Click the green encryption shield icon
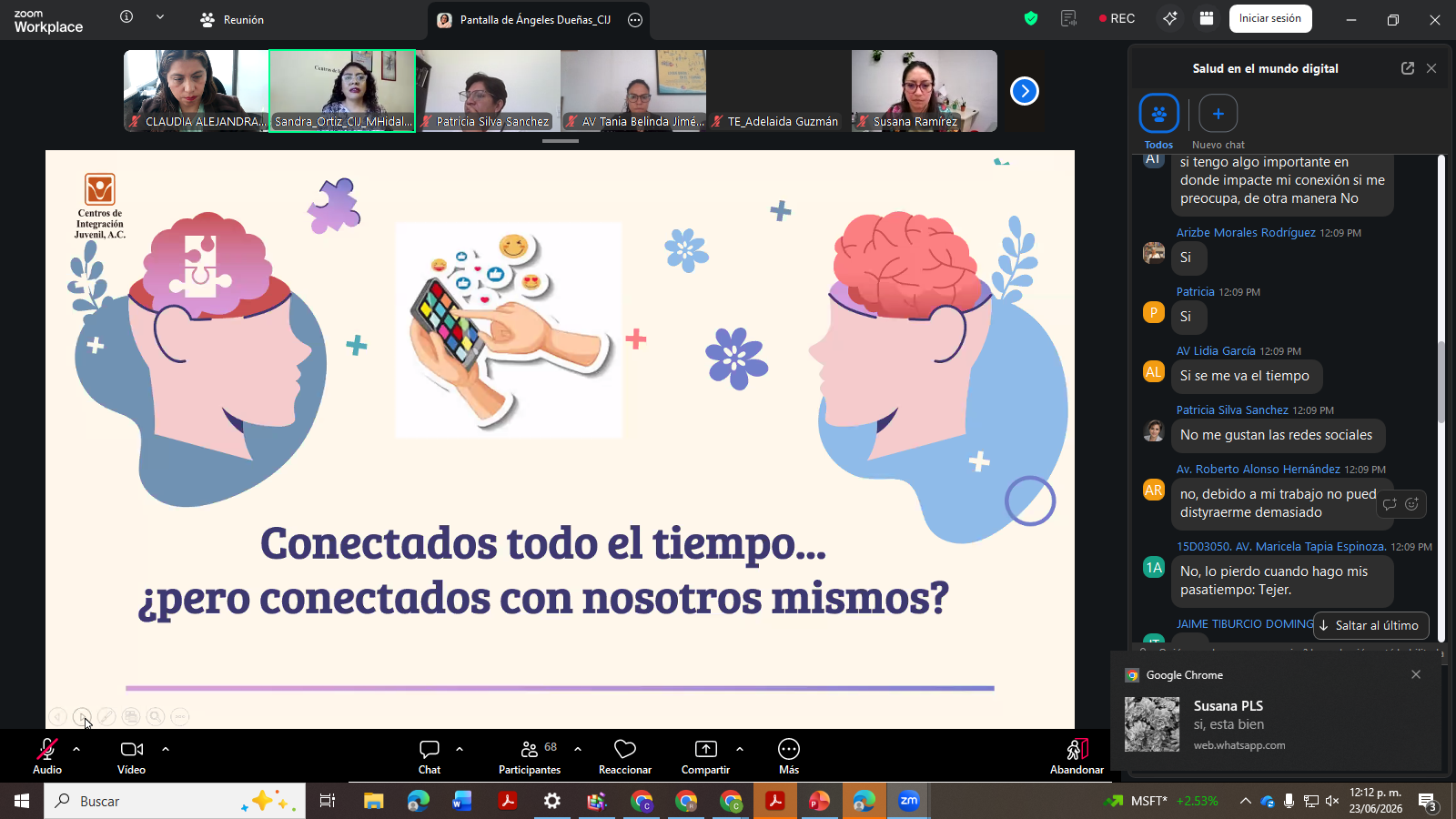The image size is (1456, 819). tap(1031, 18)
